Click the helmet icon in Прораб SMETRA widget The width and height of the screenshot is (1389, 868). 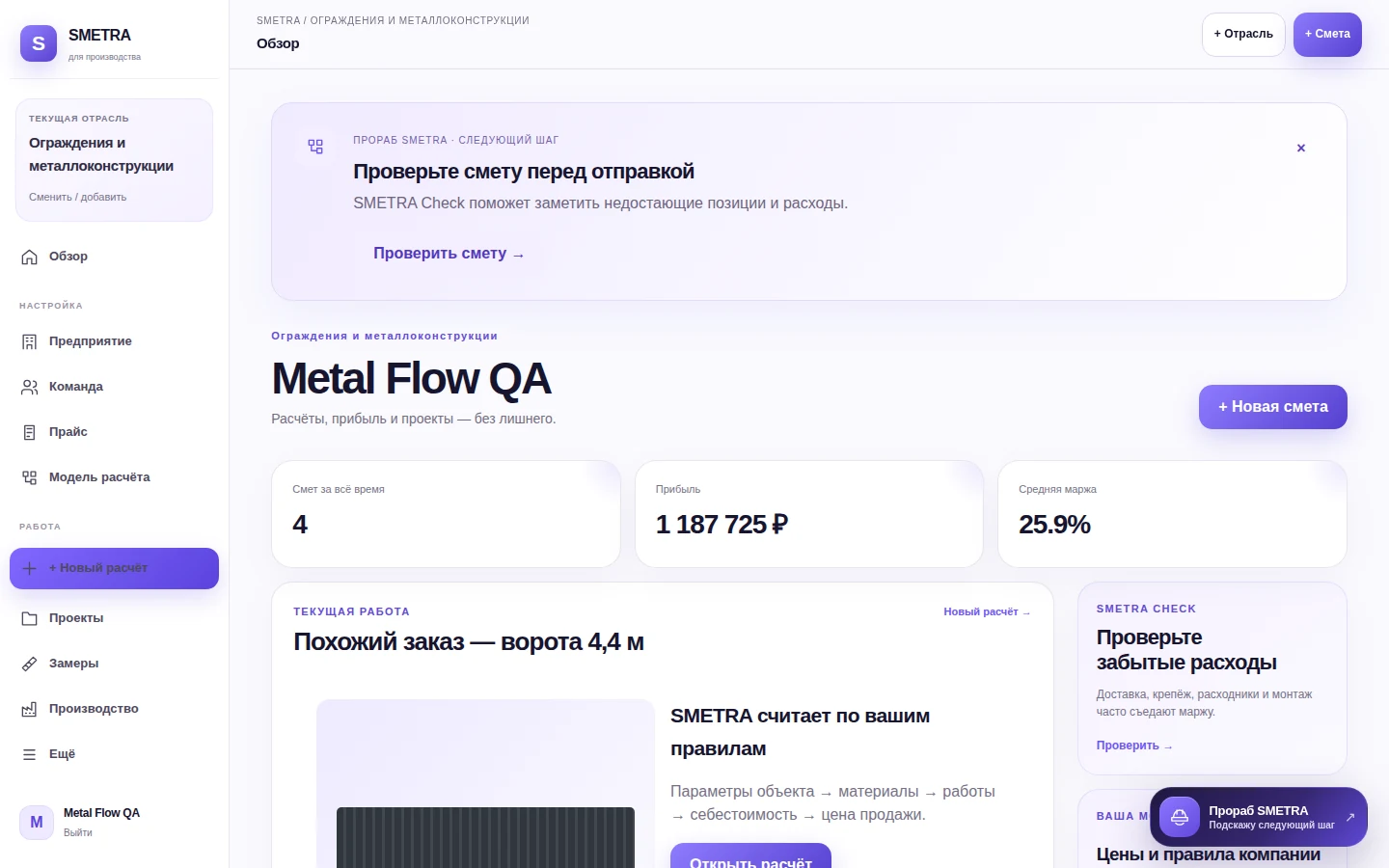[x=1180, y=817]
